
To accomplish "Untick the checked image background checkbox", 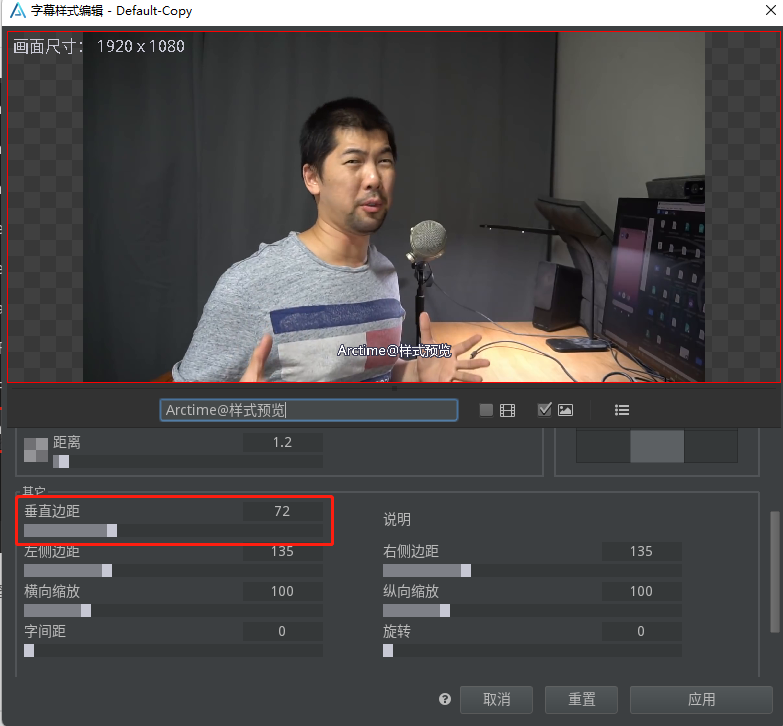I will click(544, 410).
